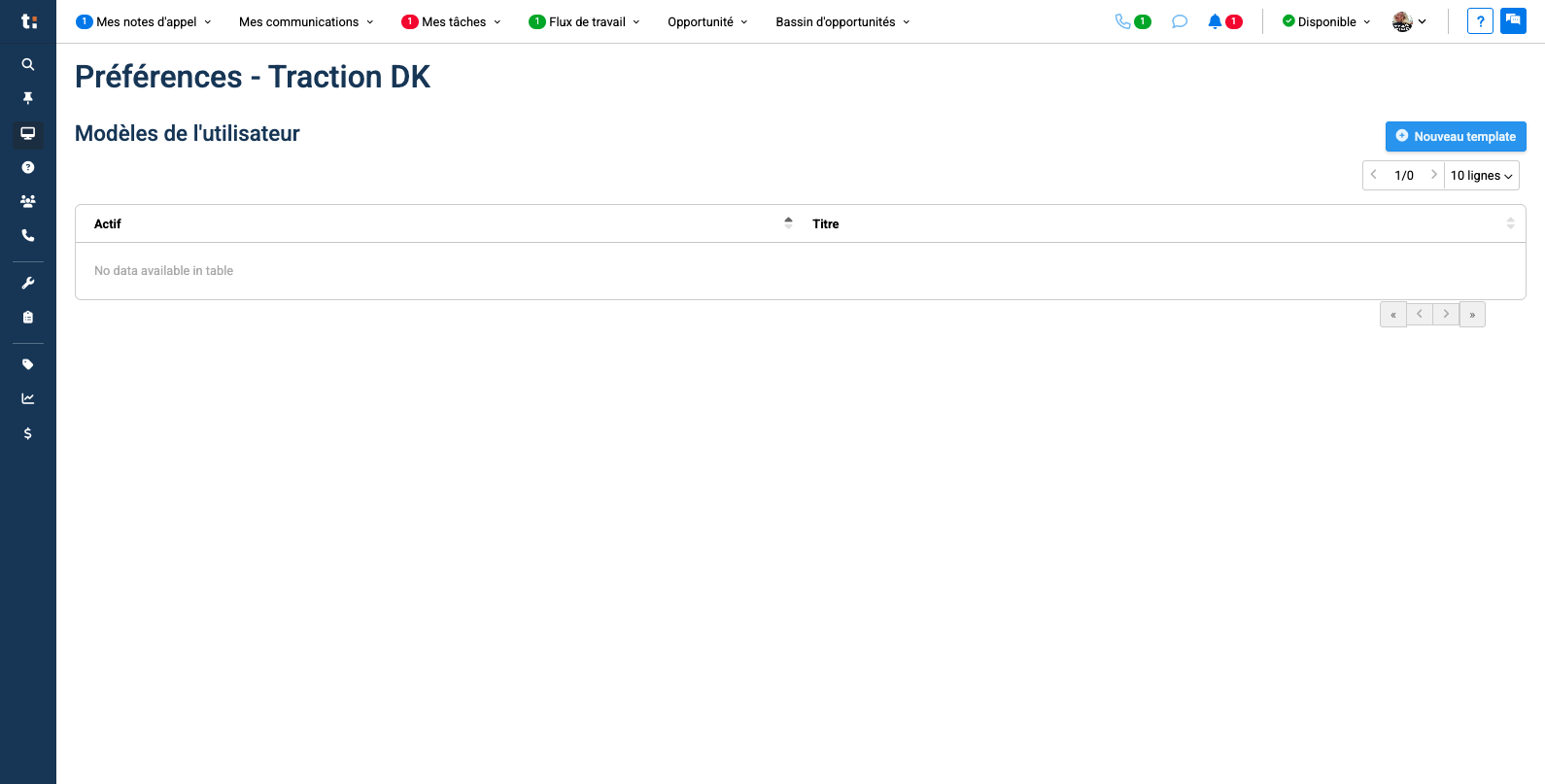Click the Modèles de l'utilisateur heading
Screen dimensions: 1545x784
click(x=188, y=133)
